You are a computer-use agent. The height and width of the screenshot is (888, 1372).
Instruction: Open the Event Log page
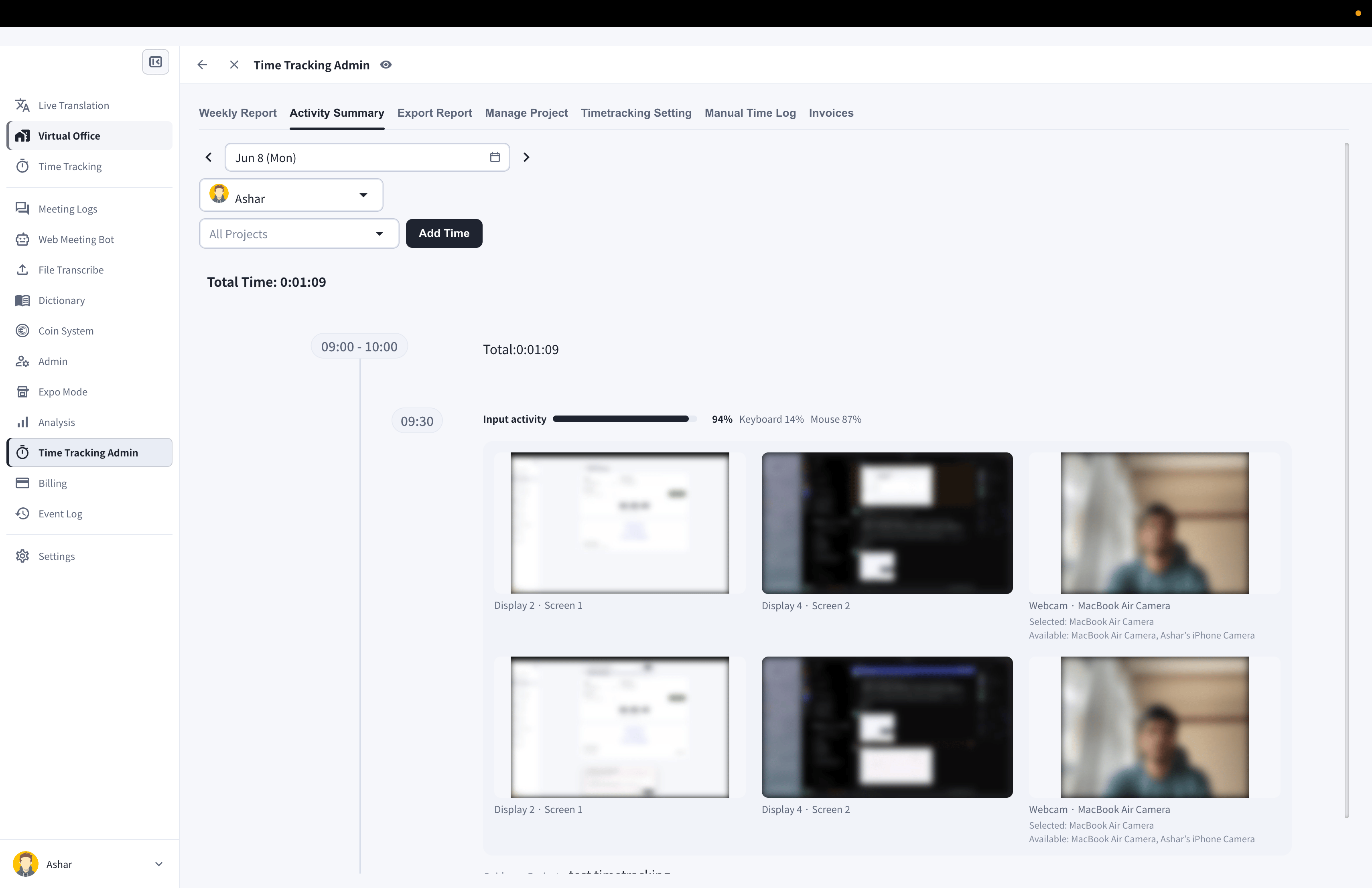click(89, 513)
